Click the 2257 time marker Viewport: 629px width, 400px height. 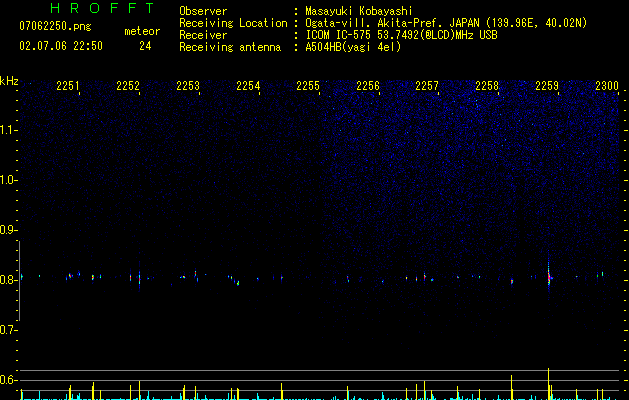(x=427, y=85)
